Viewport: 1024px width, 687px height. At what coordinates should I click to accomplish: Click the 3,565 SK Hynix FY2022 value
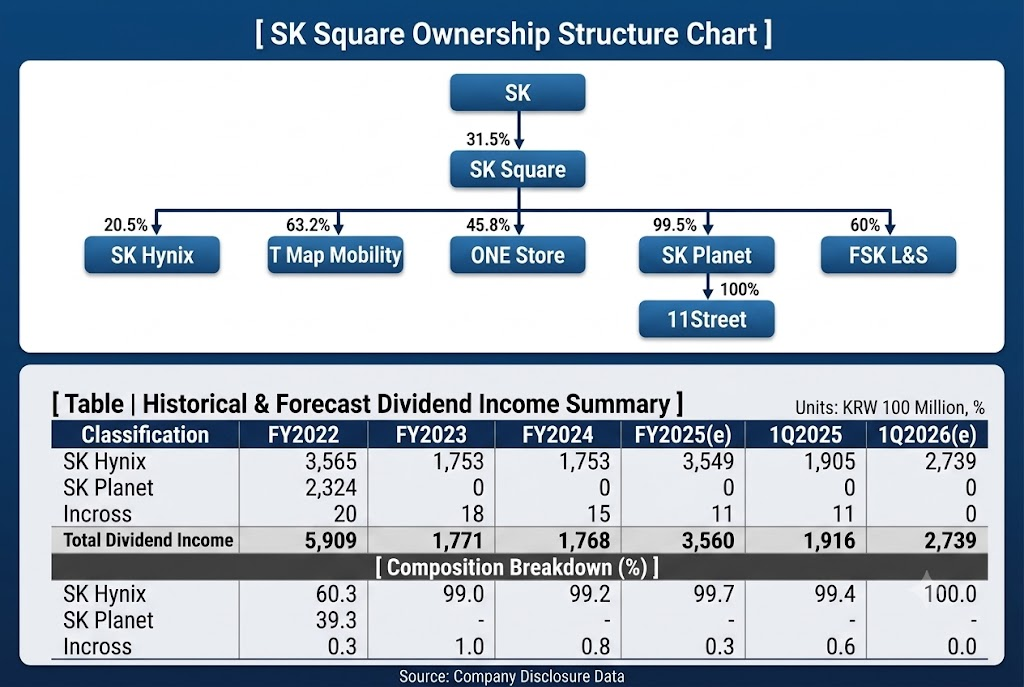pos(331,462)
